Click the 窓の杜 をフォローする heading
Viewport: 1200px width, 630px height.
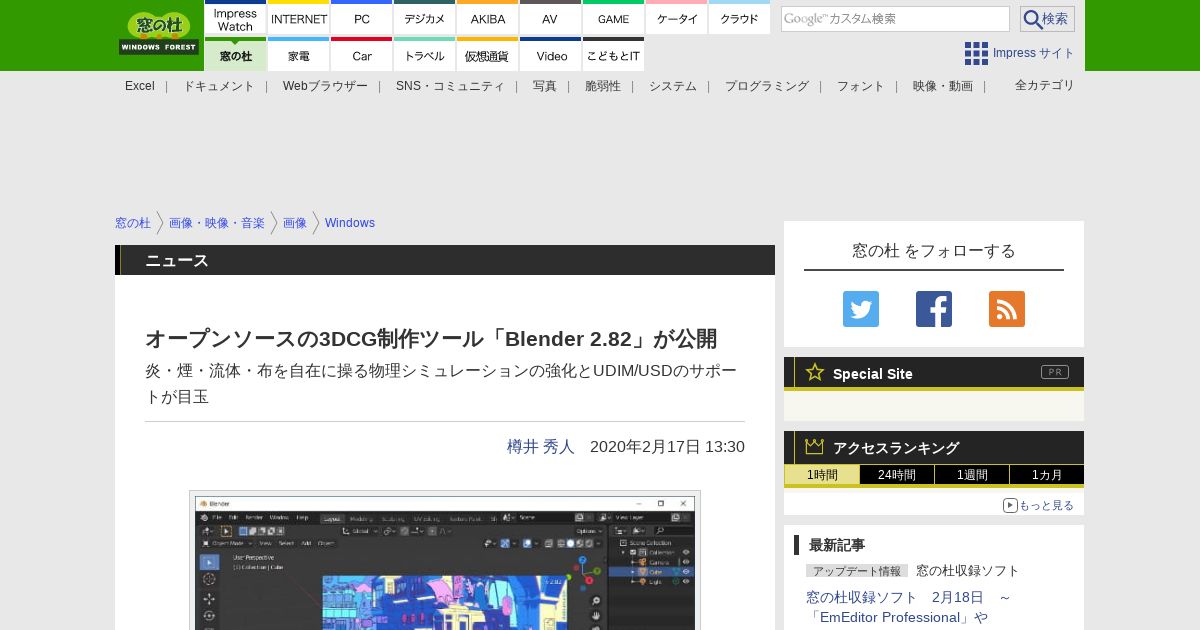pos(934,250)
